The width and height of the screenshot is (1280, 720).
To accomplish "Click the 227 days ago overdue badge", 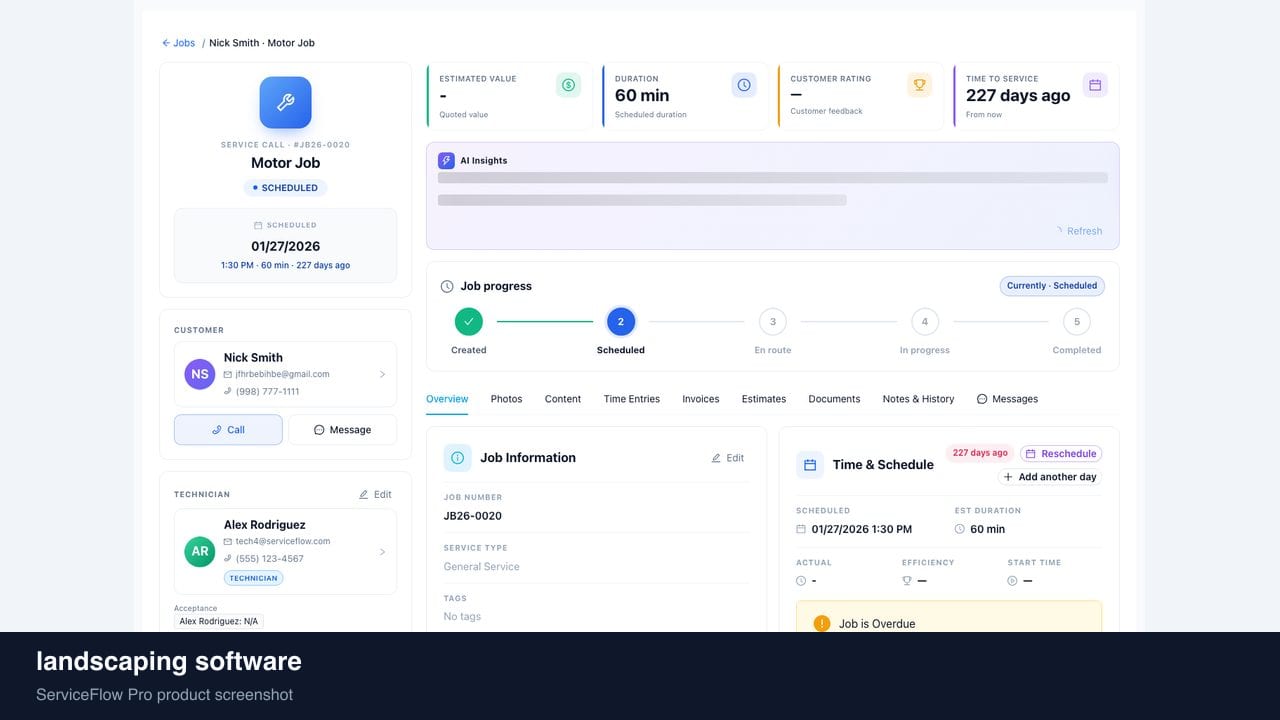I will pyautogui.click(x=980, y=453).
